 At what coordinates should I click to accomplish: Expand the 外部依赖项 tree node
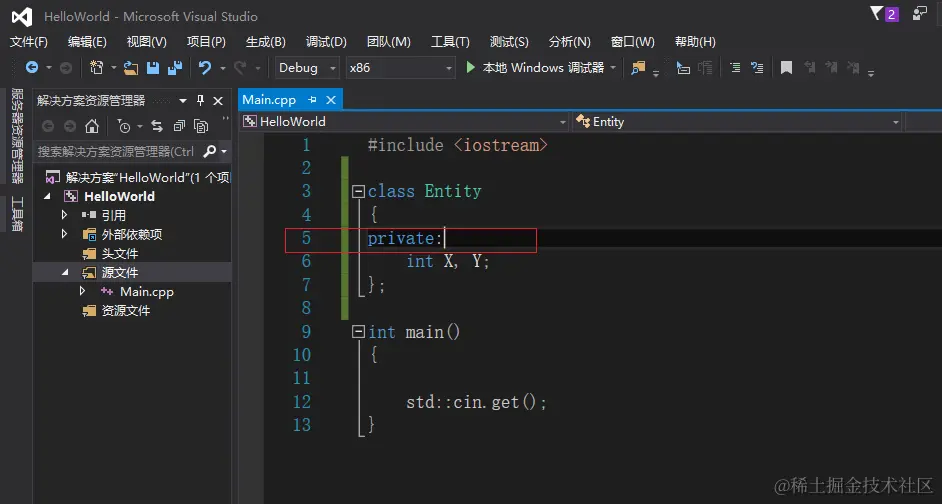[x=64, y=234]
